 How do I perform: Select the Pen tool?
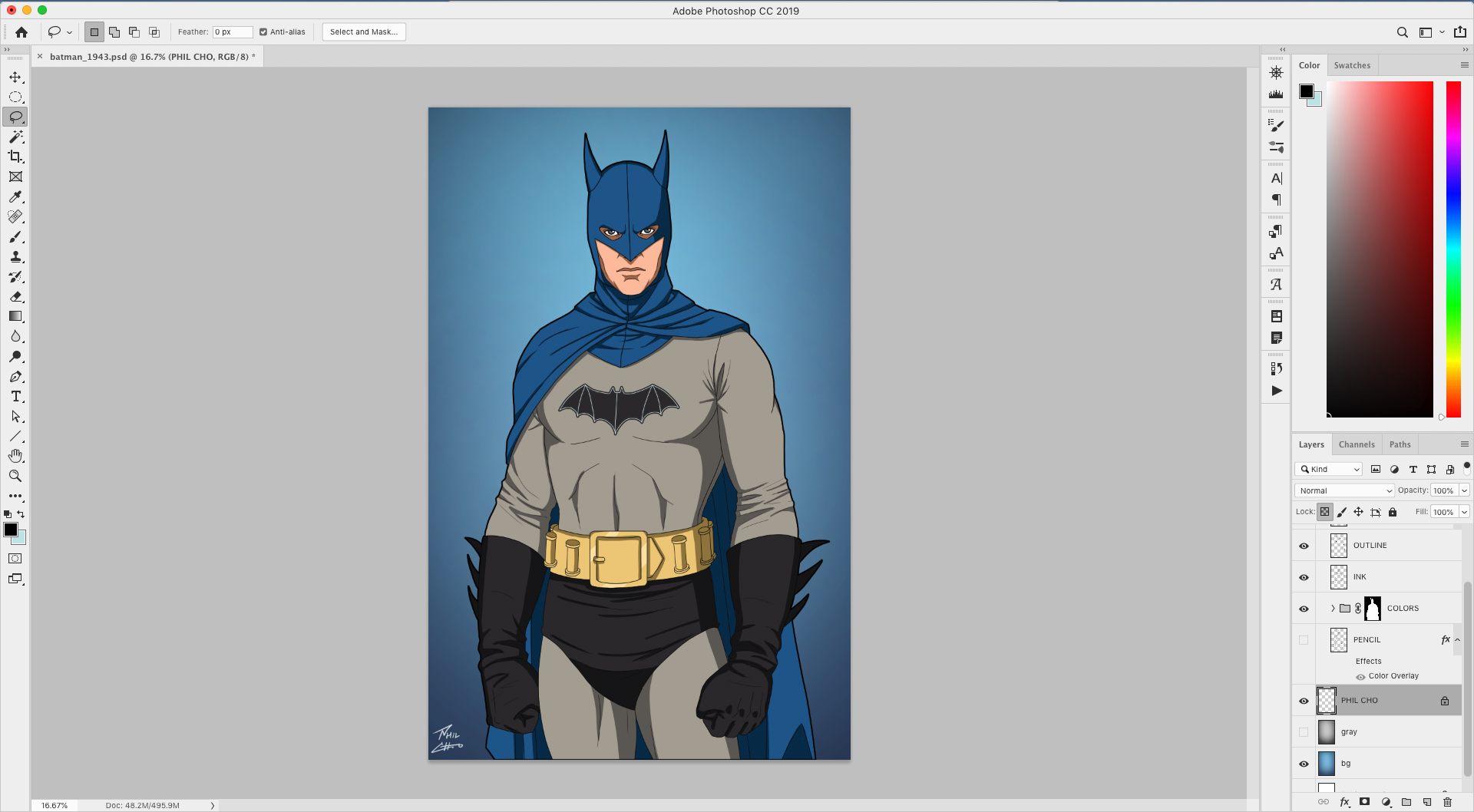pyautogui.click(x=15, y=377)
